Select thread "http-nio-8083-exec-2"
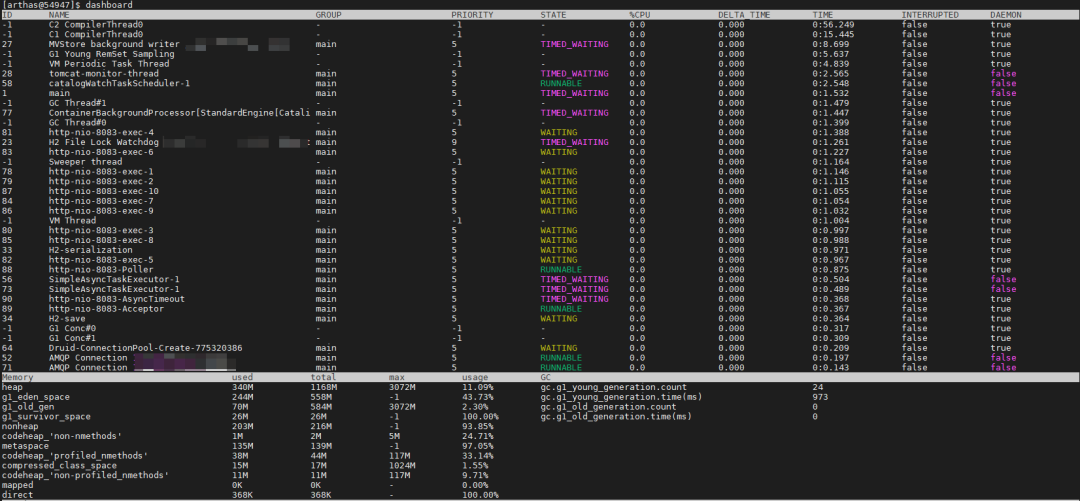The width and height of the screenshot is (1080, 501). coord(101,181)
